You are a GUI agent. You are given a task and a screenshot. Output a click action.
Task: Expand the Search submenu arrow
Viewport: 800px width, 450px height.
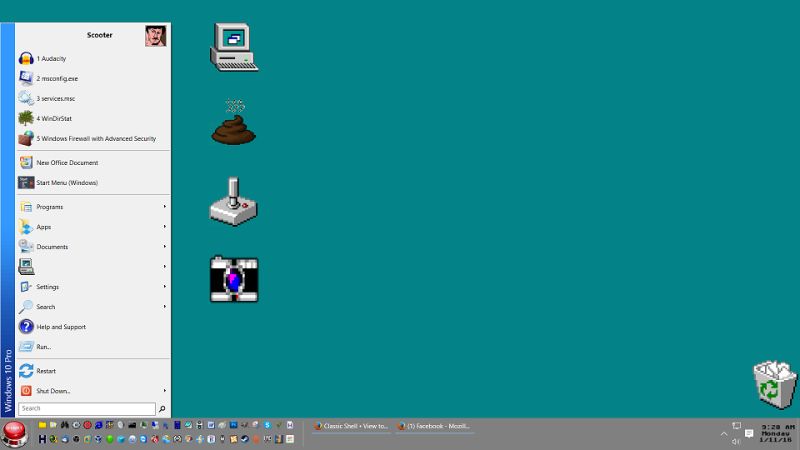(164, 307)
